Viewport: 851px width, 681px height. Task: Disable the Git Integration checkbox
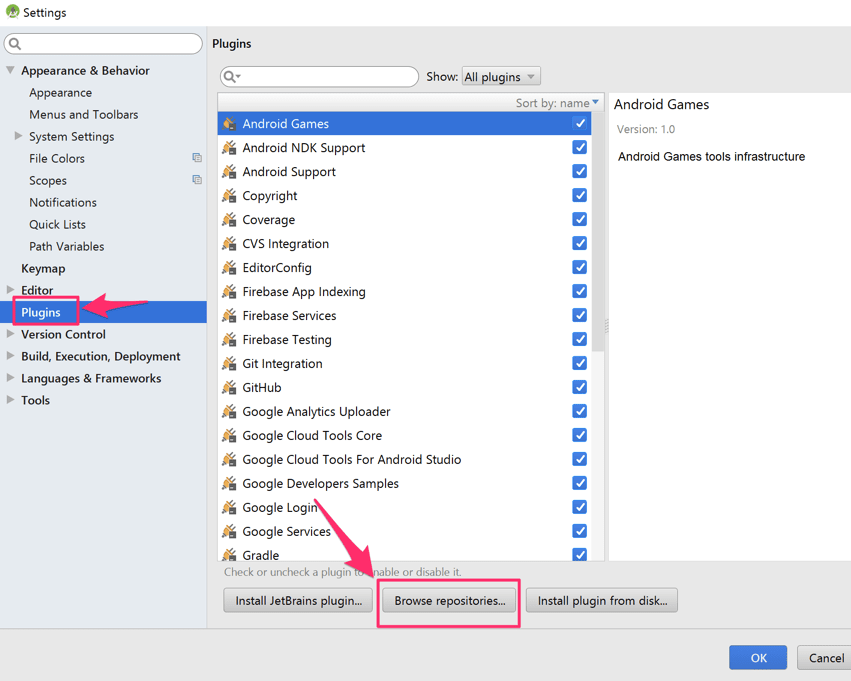pos(580,364)
